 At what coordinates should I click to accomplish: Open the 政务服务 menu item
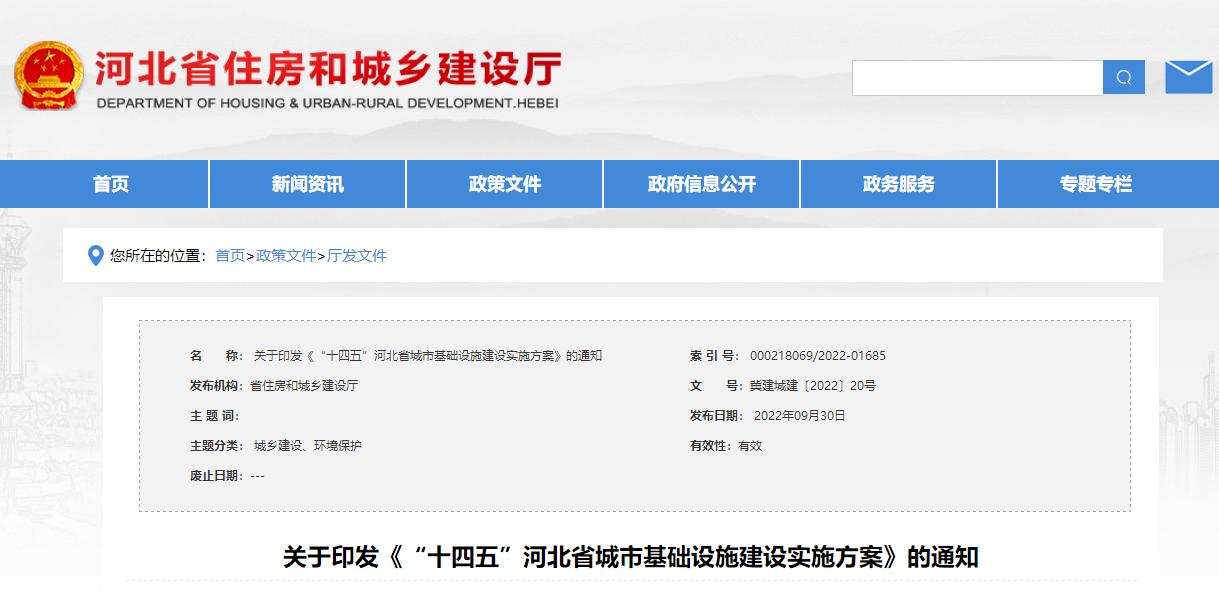pos(897,183)
